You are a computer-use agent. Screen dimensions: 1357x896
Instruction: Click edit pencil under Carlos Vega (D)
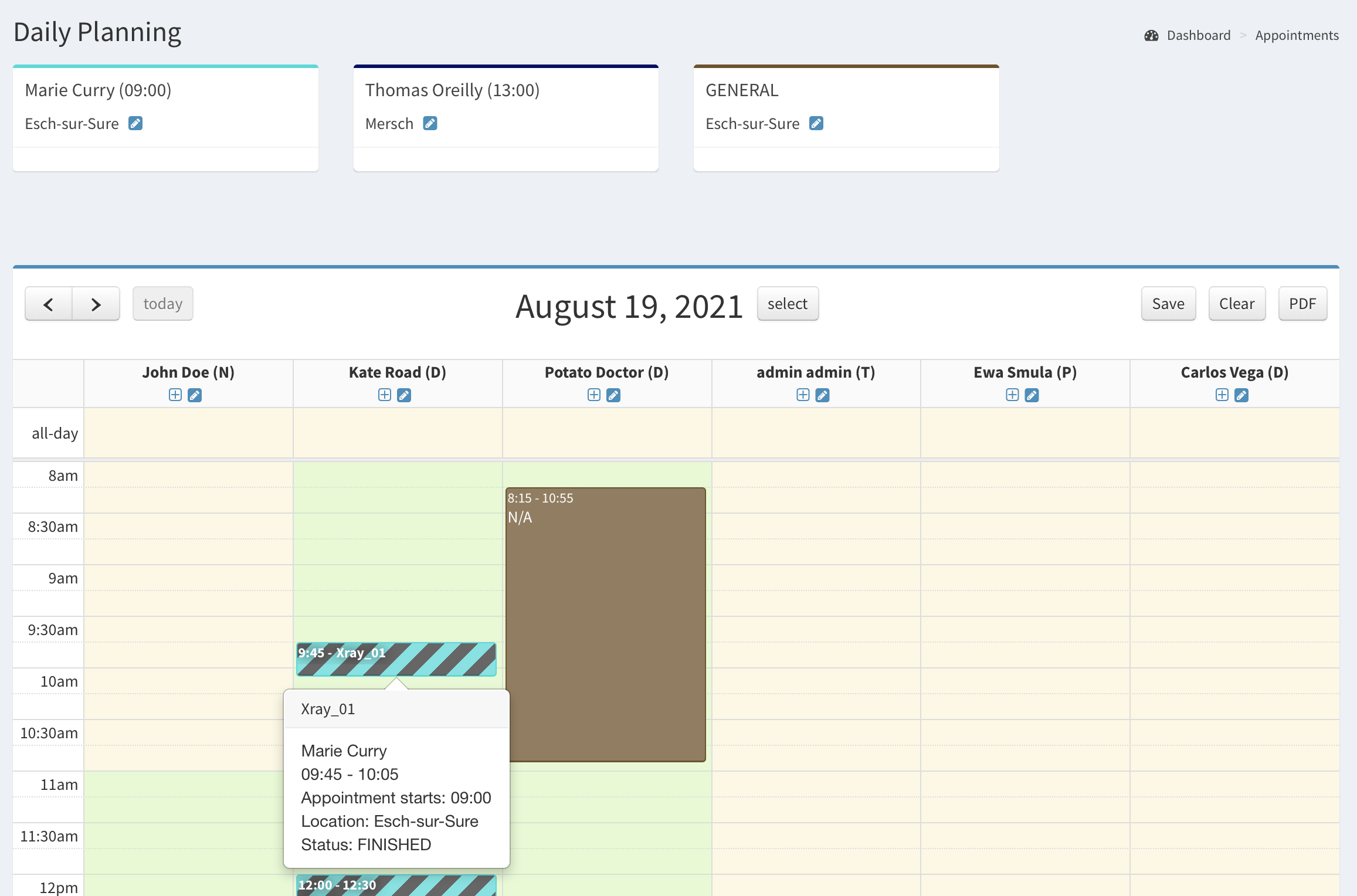[1241, 395]
